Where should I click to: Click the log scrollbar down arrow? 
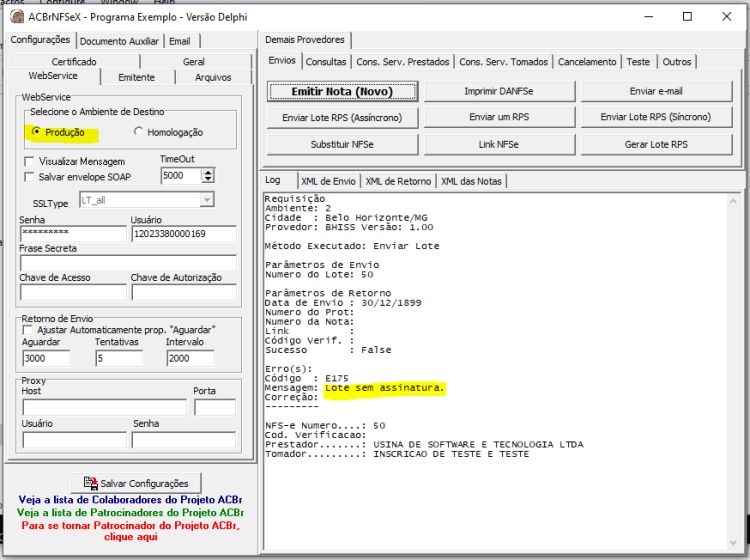[733, 542]
